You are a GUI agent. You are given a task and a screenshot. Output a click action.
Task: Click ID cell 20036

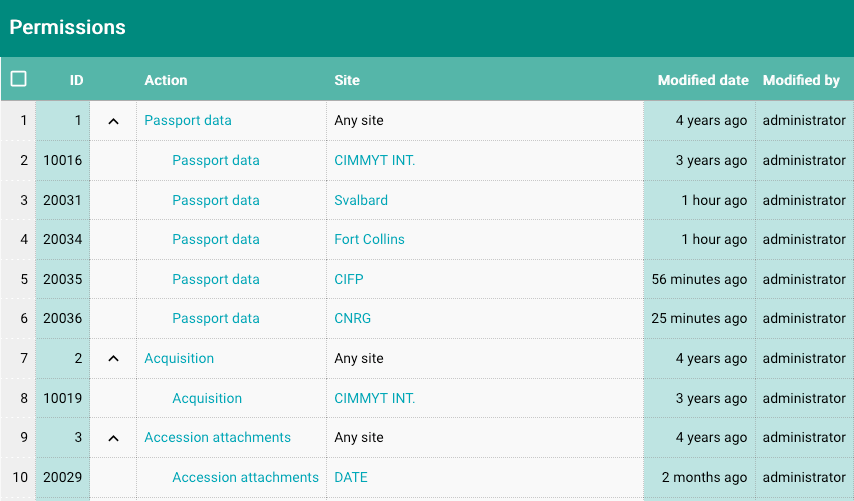coord(63,318)
